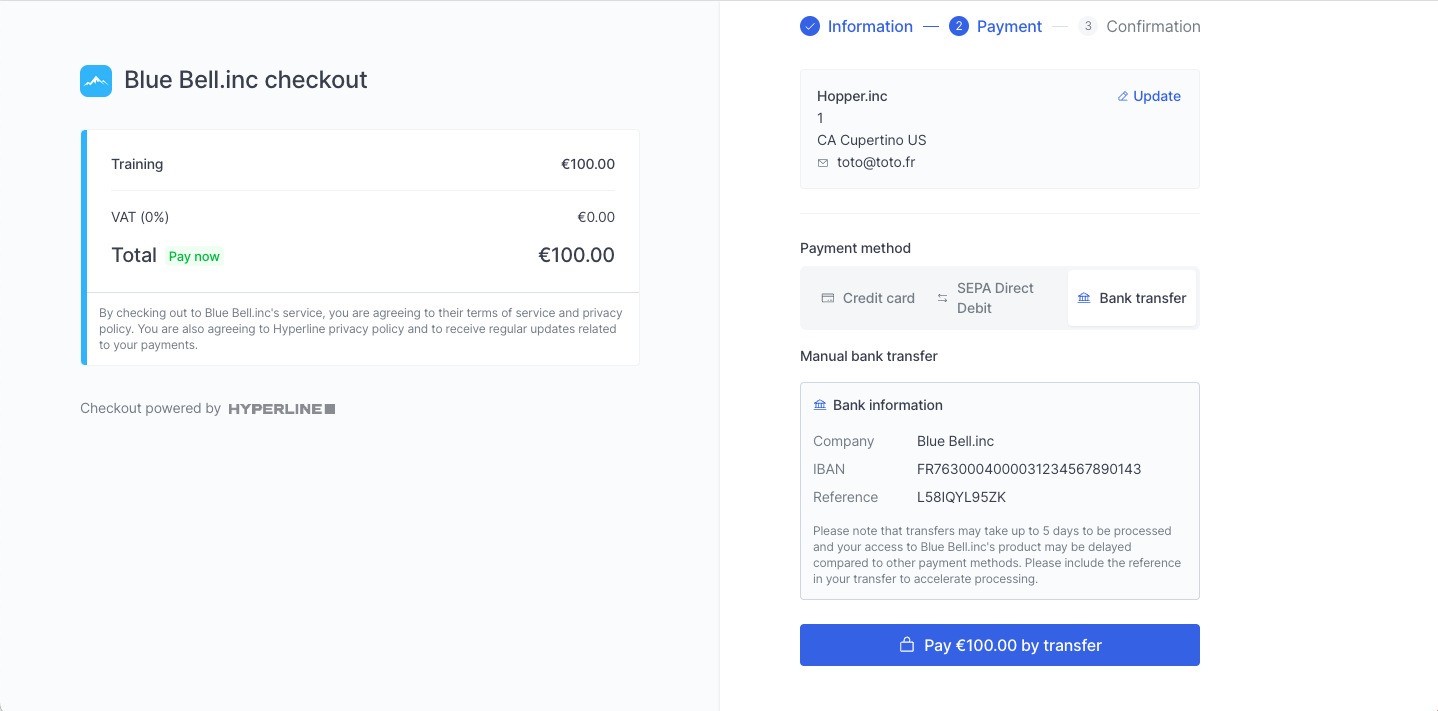The width and height of the screenshot is (1438, 711).
Task: Click the pencil icon next to Update
Action: tap(1123, 97)
